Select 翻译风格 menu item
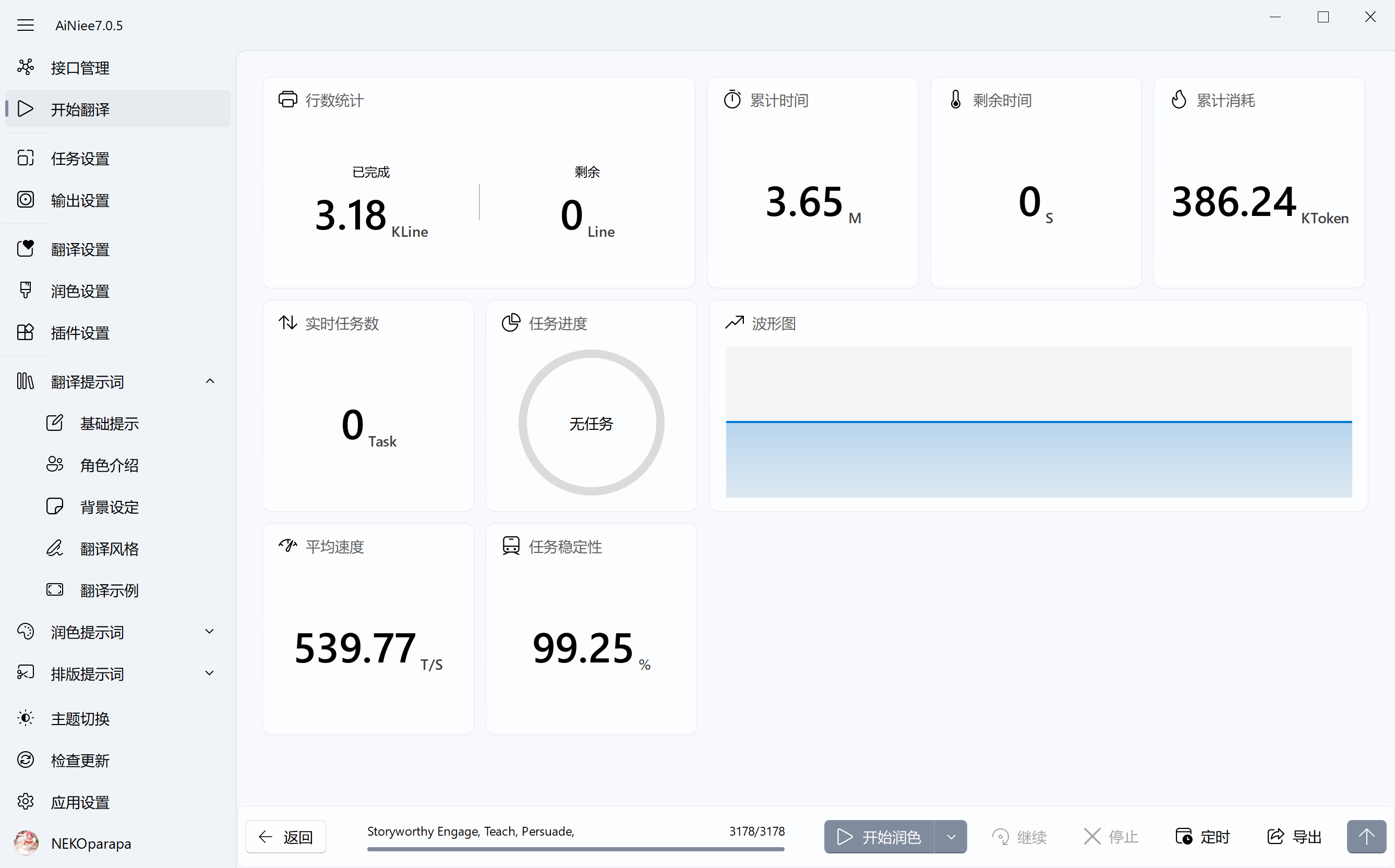The image size is (1395, 868). [x=109, y=549]
